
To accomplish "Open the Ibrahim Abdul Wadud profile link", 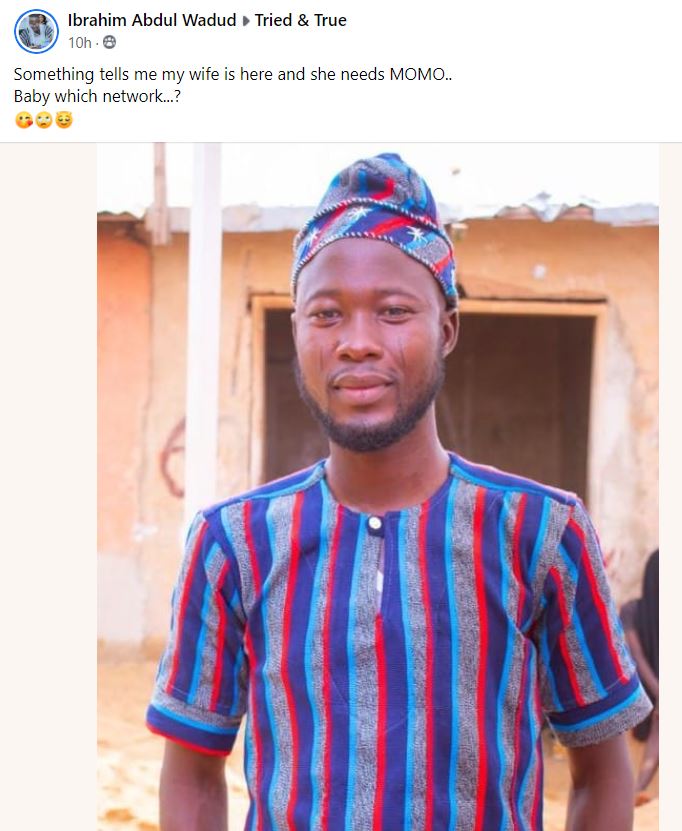I will (x=152, y=20).
